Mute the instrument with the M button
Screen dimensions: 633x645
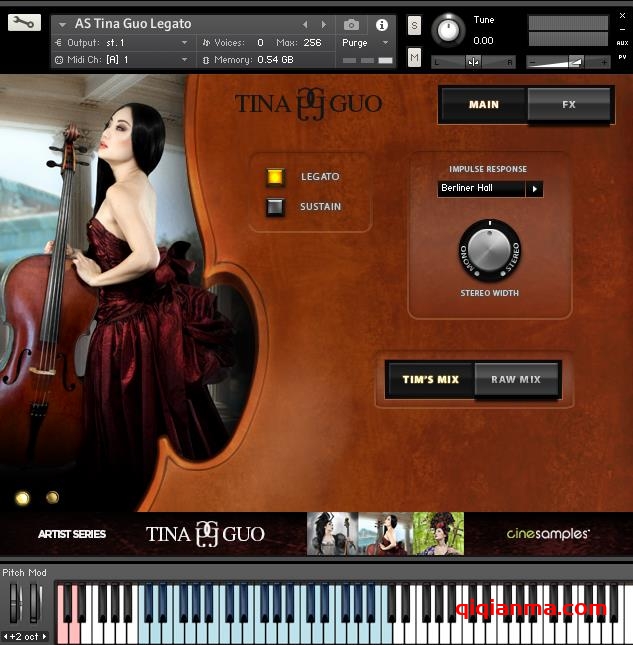pyautogui.click(x=414, y=57)
